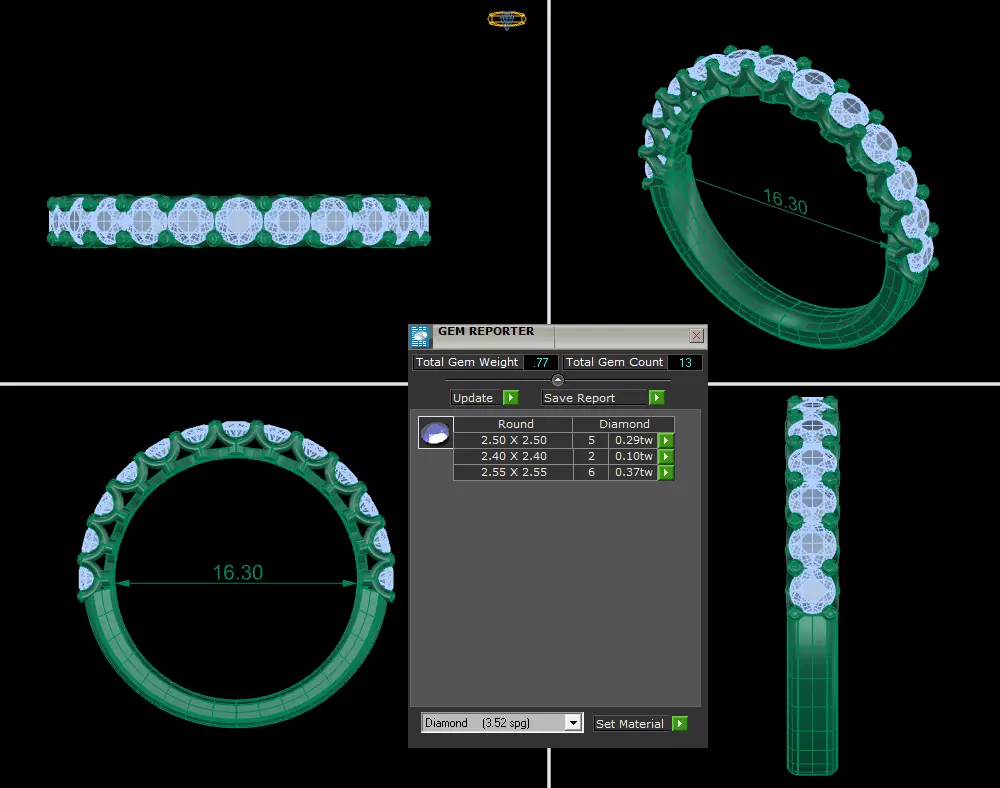This screenshot has width=1000, height=788.
Task: Click the Set Material button
Action: 631,724
